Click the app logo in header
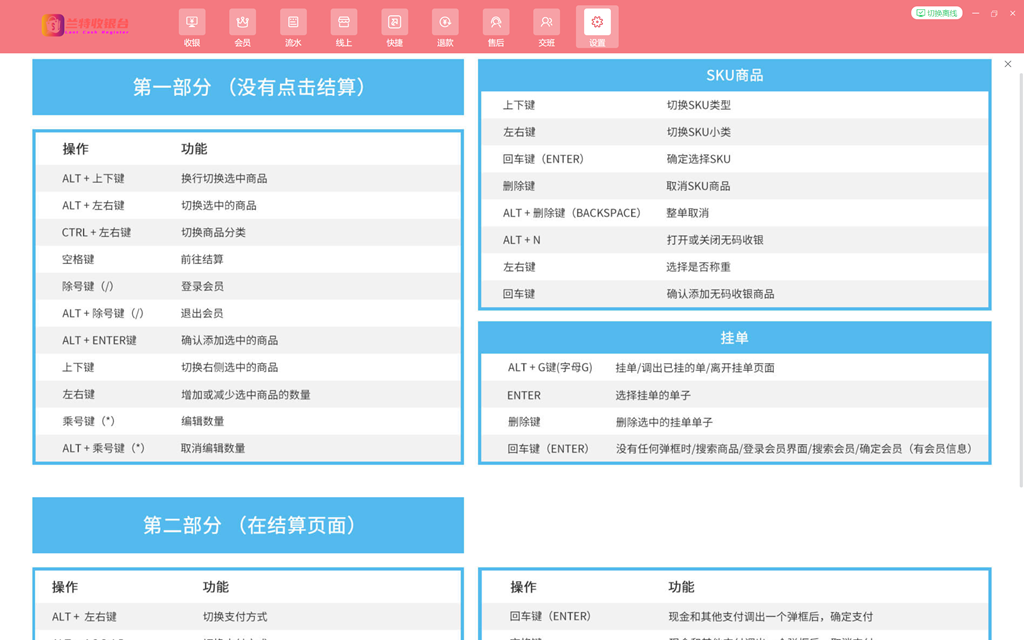1024x640 pixels. [85, 26]
